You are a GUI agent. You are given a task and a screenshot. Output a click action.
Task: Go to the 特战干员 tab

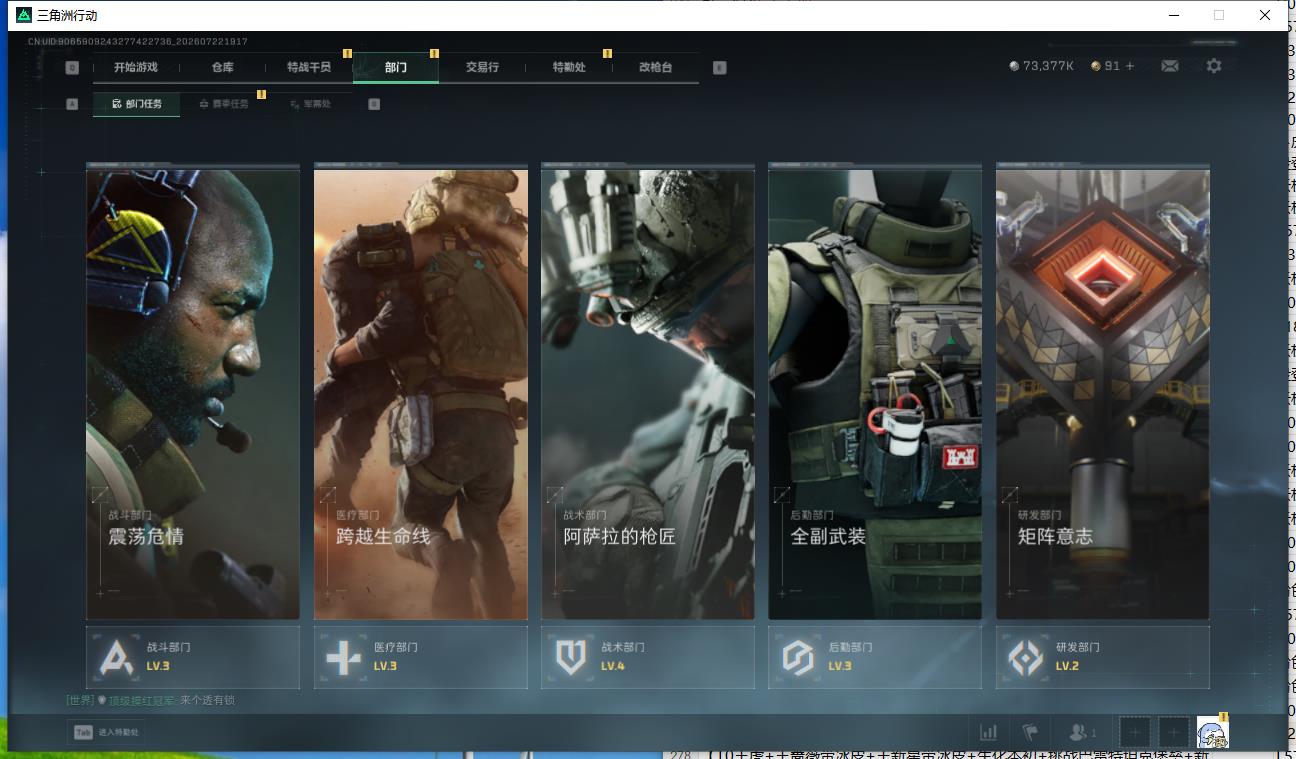click(x=309, y=67)
